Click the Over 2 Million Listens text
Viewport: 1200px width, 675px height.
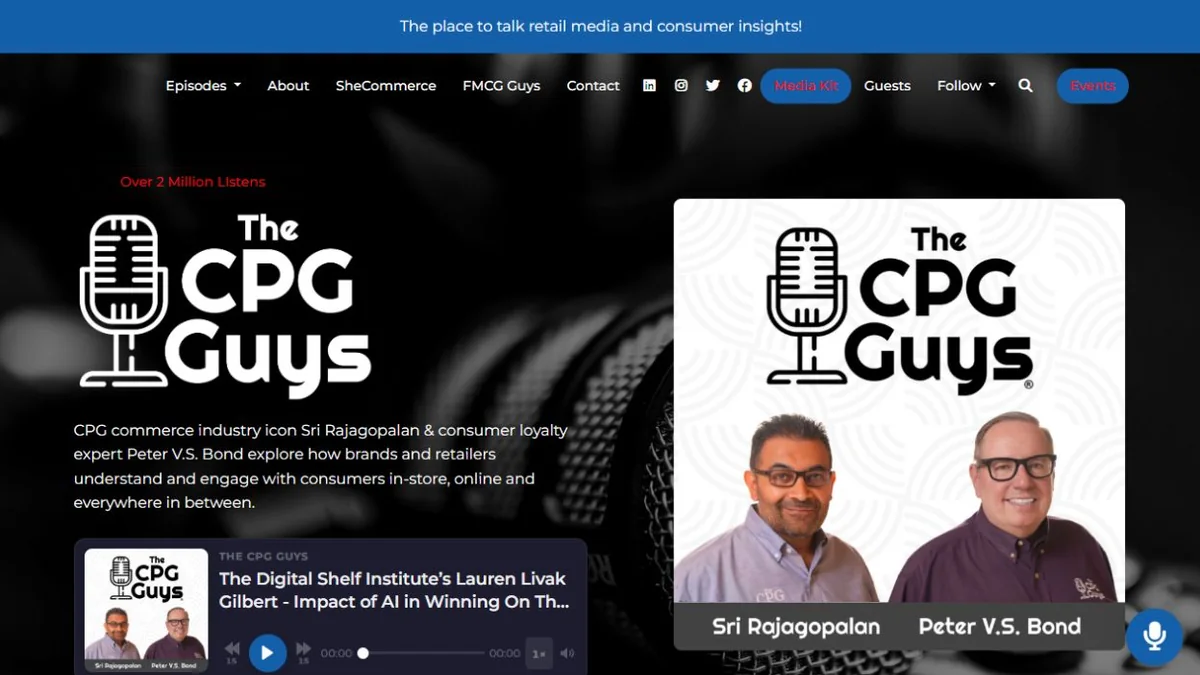tap(193, 182)
